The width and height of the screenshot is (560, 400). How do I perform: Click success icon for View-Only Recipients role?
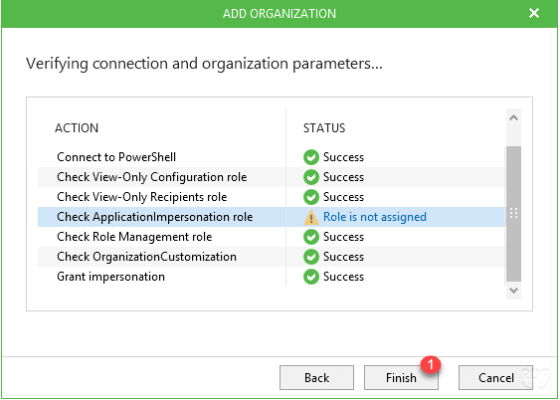click(311, 197)
